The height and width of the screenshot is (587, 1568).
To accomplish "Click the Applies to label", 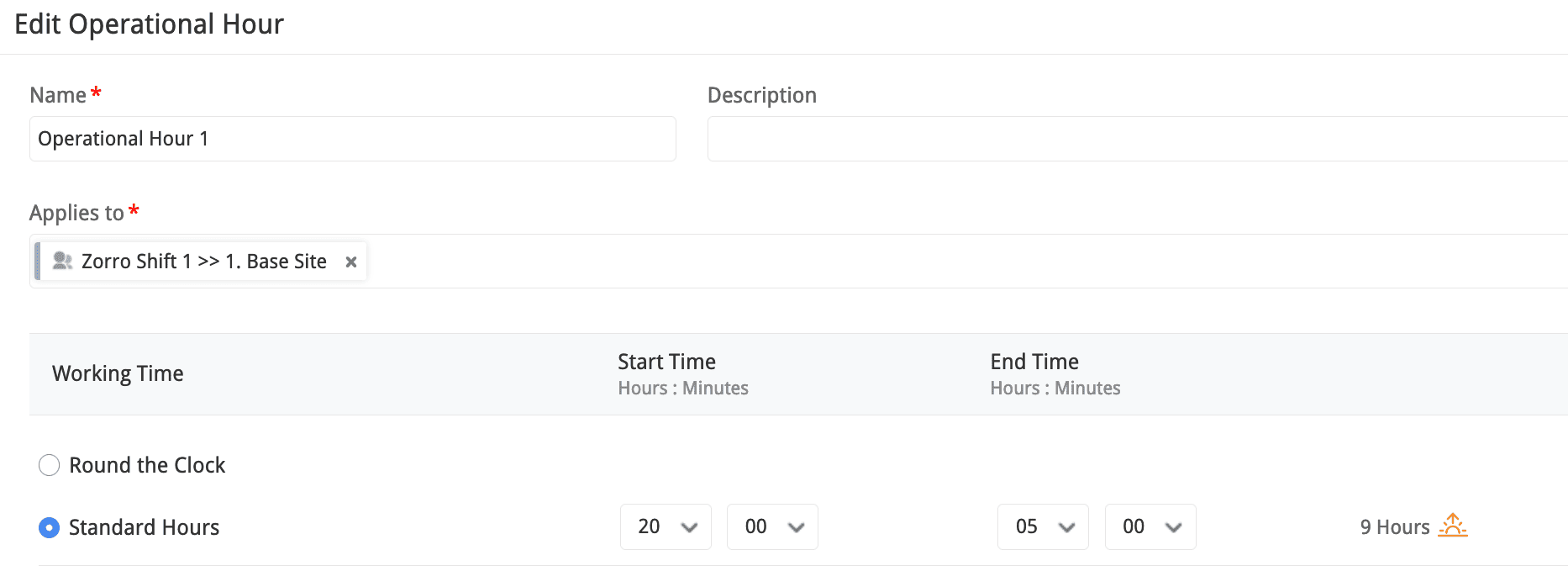I will pyautogui.click(x=76, y=213).
